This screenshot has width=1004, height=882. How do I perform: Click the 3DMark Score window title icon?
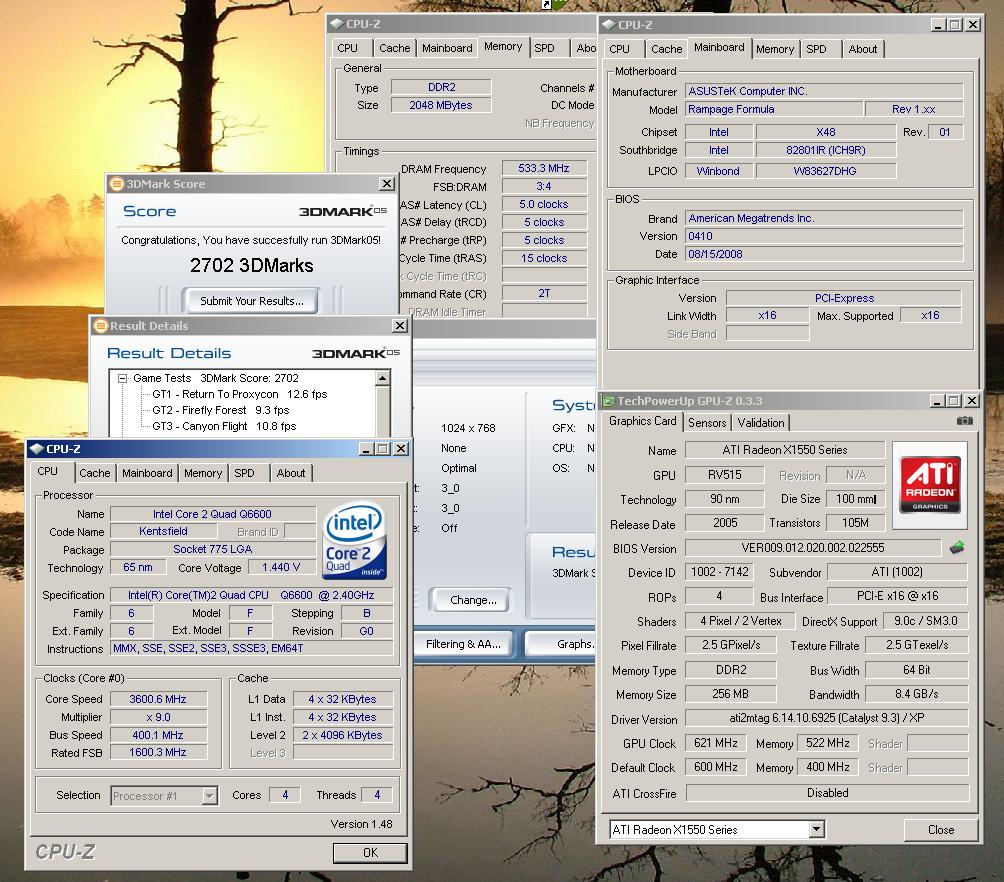coord(117,184)
